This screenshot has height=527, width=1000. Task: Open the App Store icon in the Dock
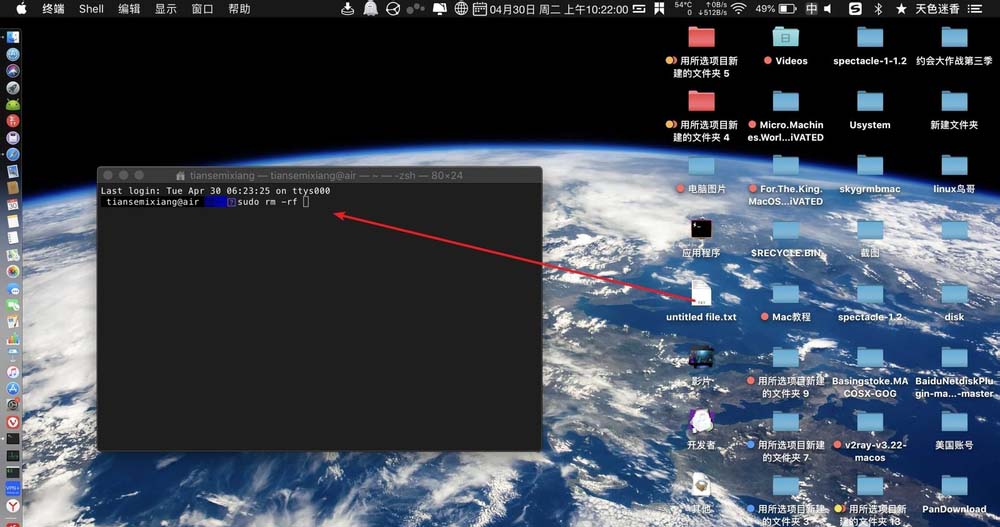coord(13,388)
